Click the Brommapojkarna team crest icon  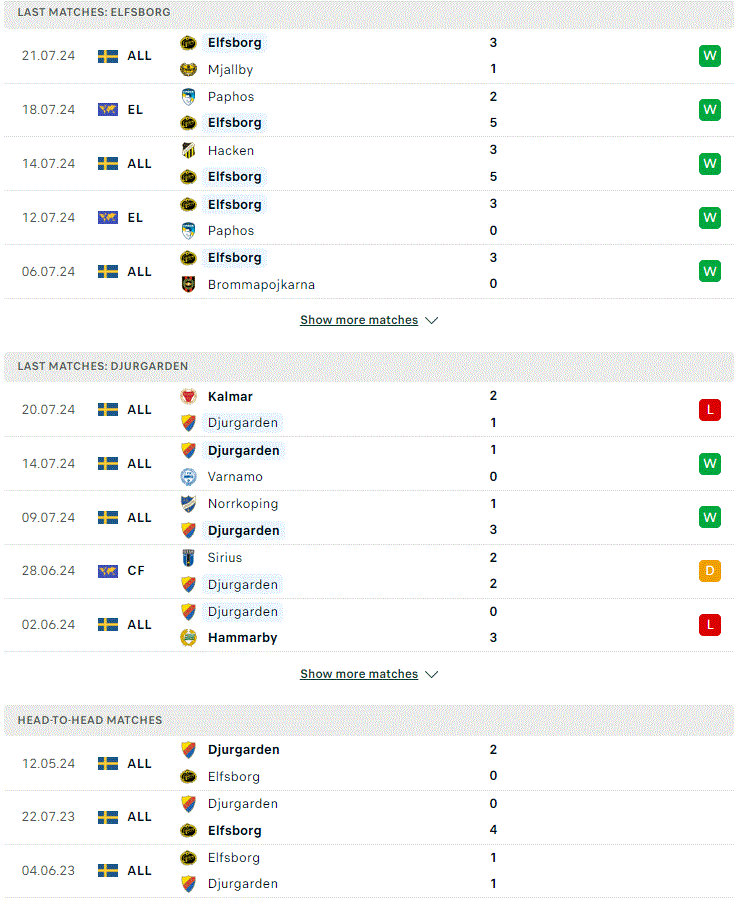188,284
